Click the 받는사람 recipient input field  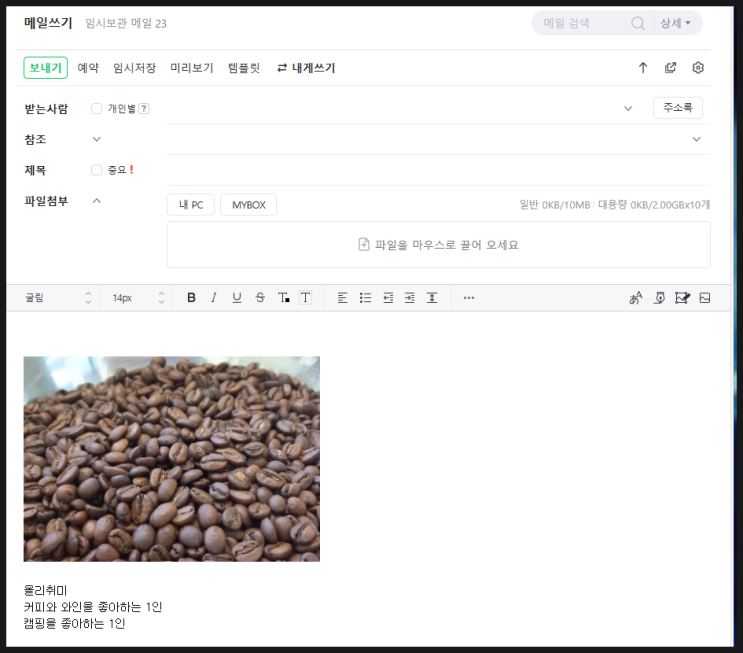[392, 109]
